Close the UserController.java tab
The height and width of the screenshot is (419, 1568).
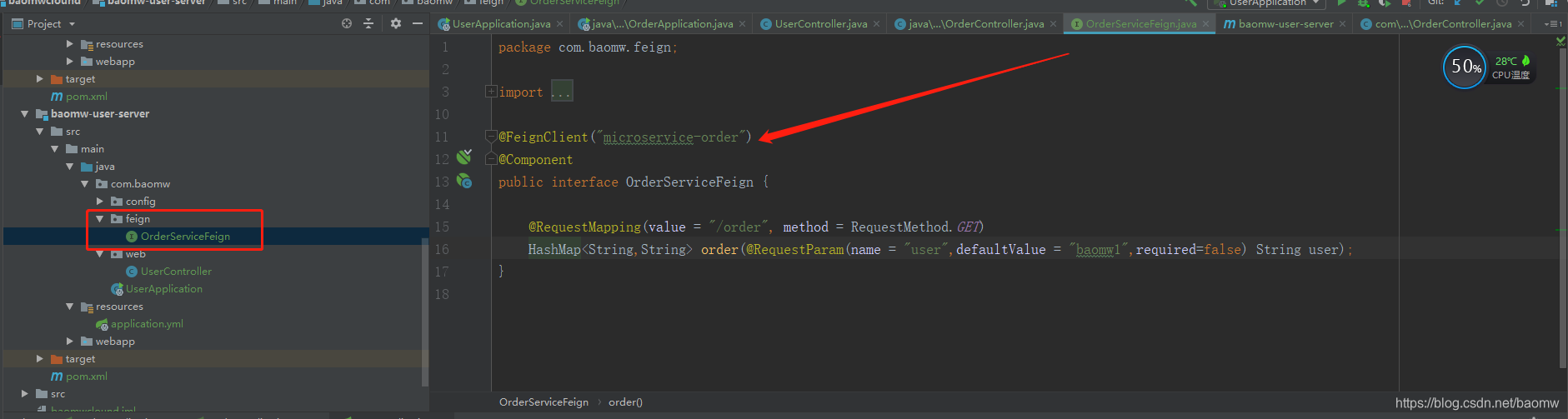click(x=876, y=24)
